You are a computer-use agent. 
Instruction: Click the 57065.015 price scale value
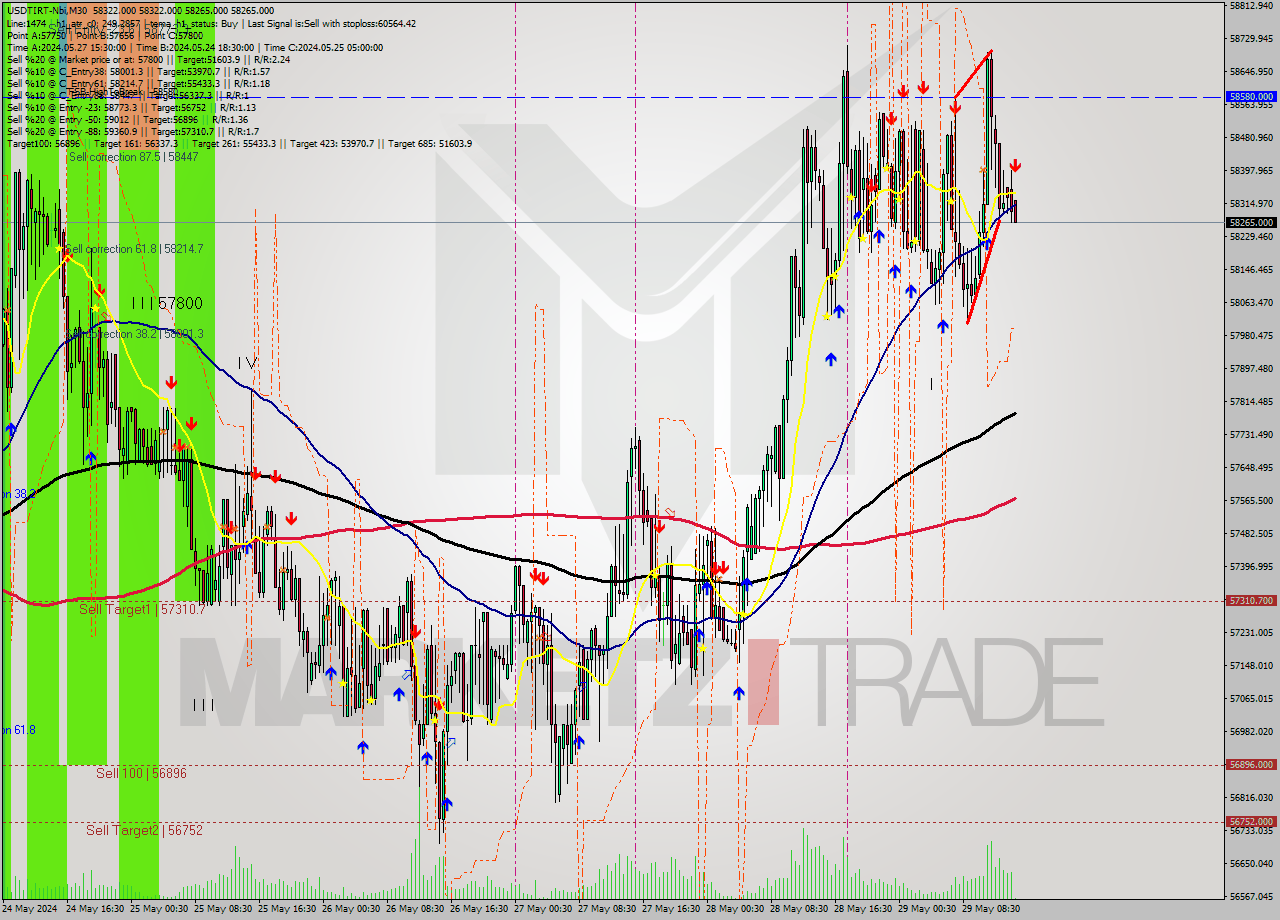tap(1251, 698)
